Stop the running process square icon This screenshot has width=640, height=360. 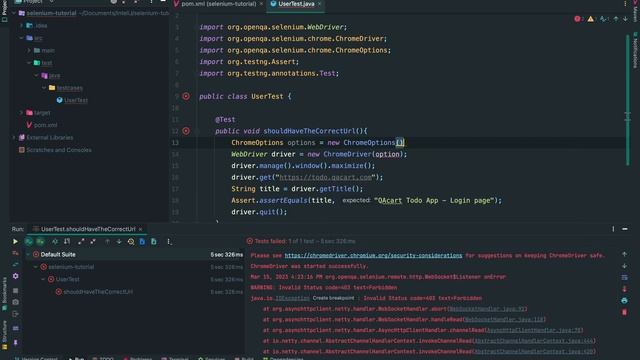(x=16, y=291)
